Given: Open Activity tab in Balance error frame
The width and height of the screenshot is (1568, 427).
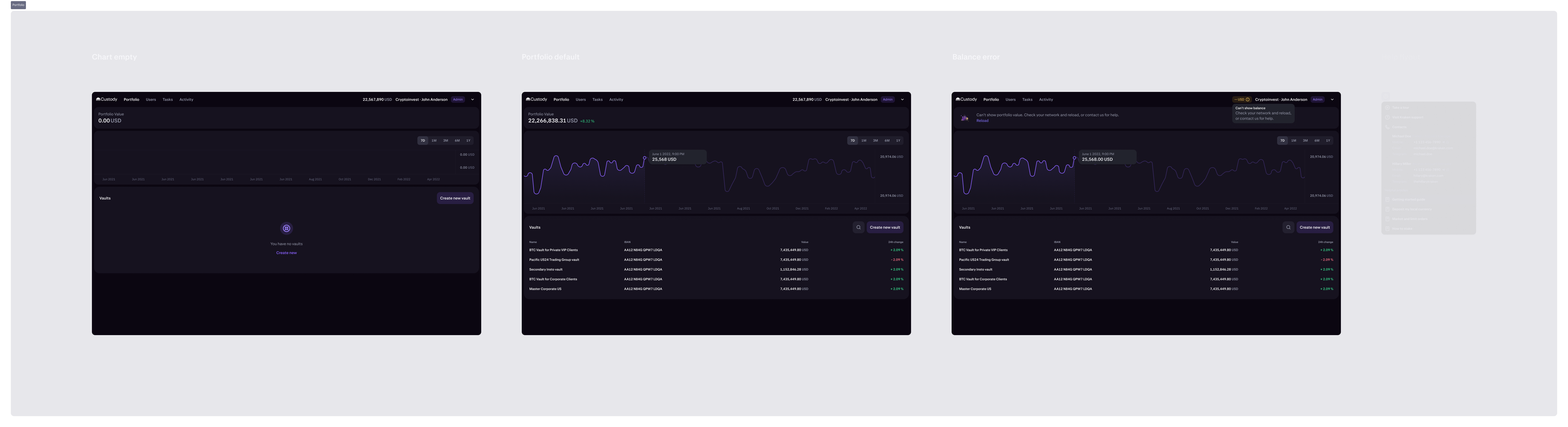Looking at the screenshot, I should point(1046,100).
